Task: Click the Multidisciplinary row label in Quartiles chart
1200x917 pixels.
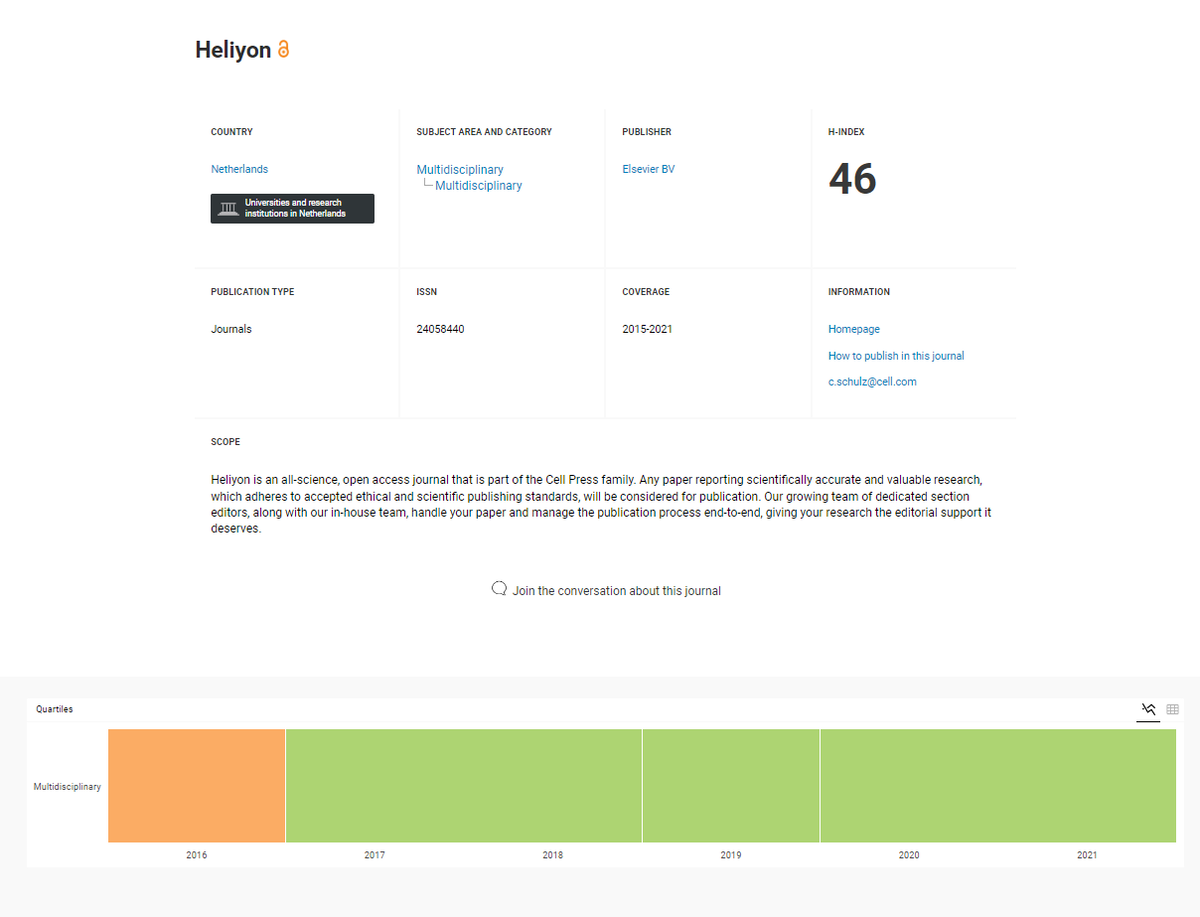Action: click(x=67, y=787)
